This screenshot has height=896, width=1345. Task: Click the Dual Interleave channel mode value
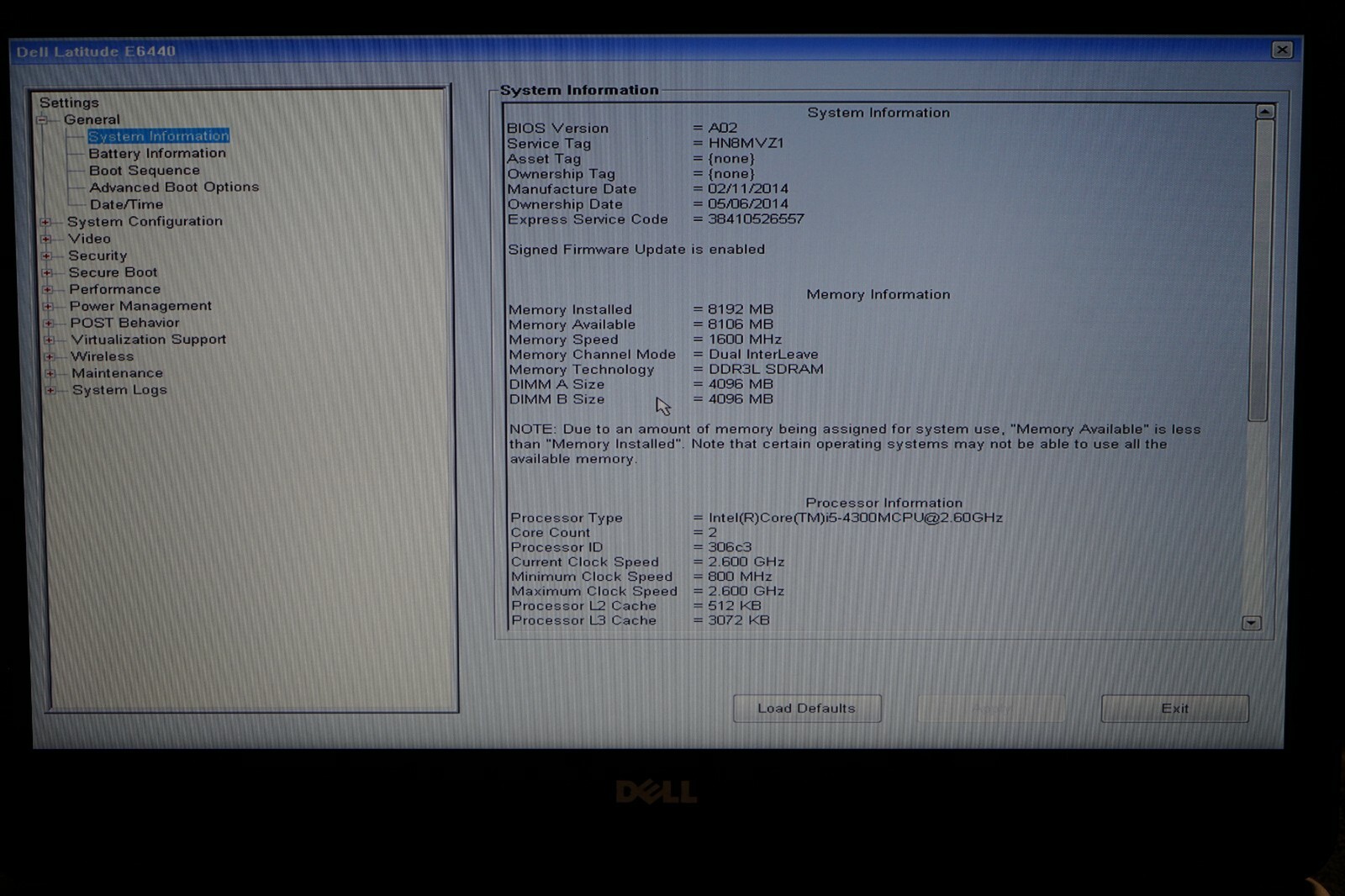tap(763, 355)
